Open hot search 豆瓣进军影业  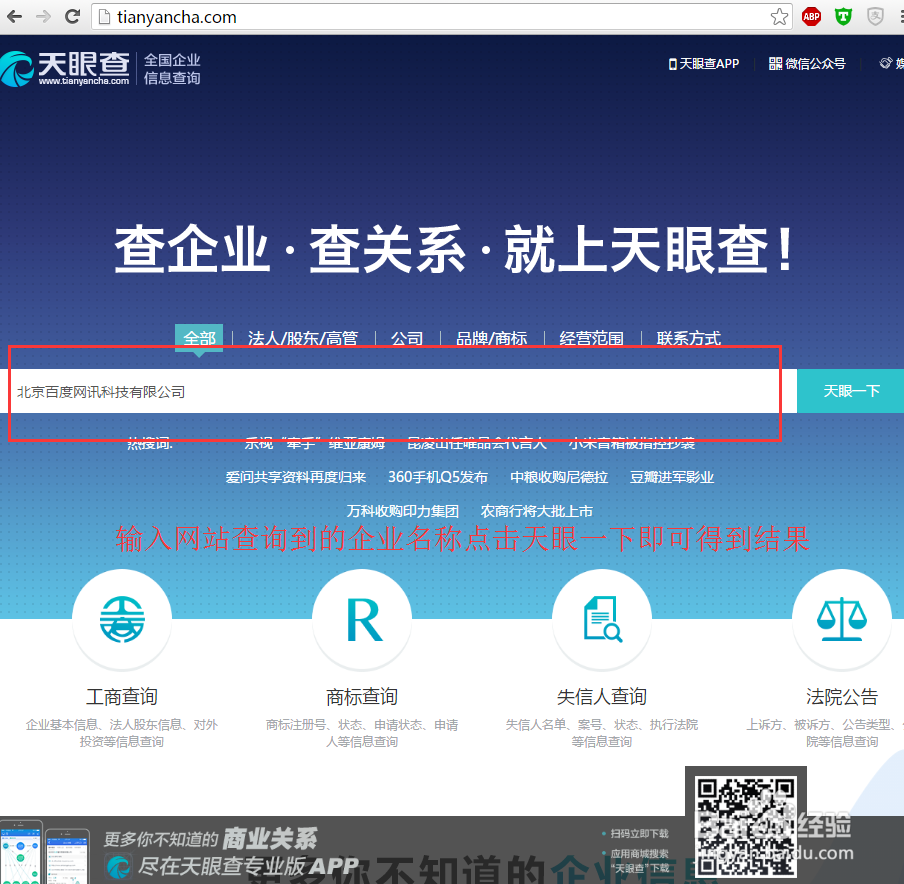pyautogui.click(x=672, y=477)
